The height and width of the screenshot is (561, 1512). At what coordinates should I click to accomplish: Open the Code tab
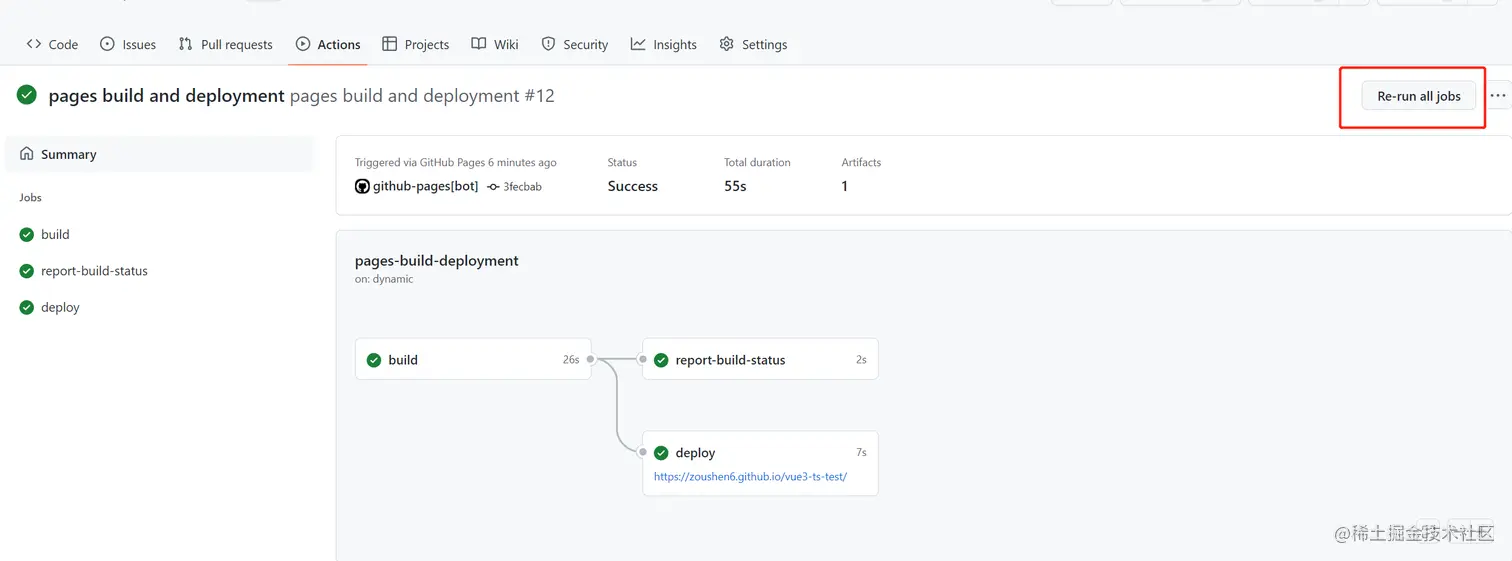(52, 45)
